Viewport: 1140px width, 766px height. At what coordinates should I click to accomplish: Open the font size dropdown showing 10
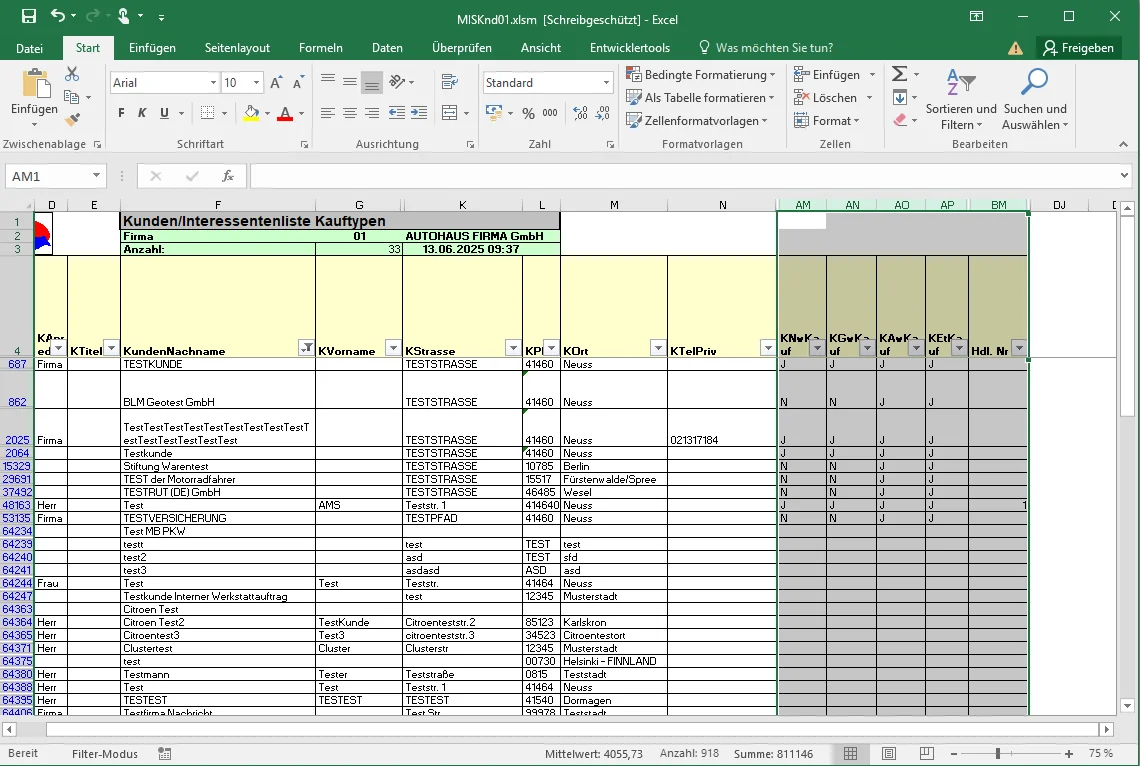click(256, 83)
